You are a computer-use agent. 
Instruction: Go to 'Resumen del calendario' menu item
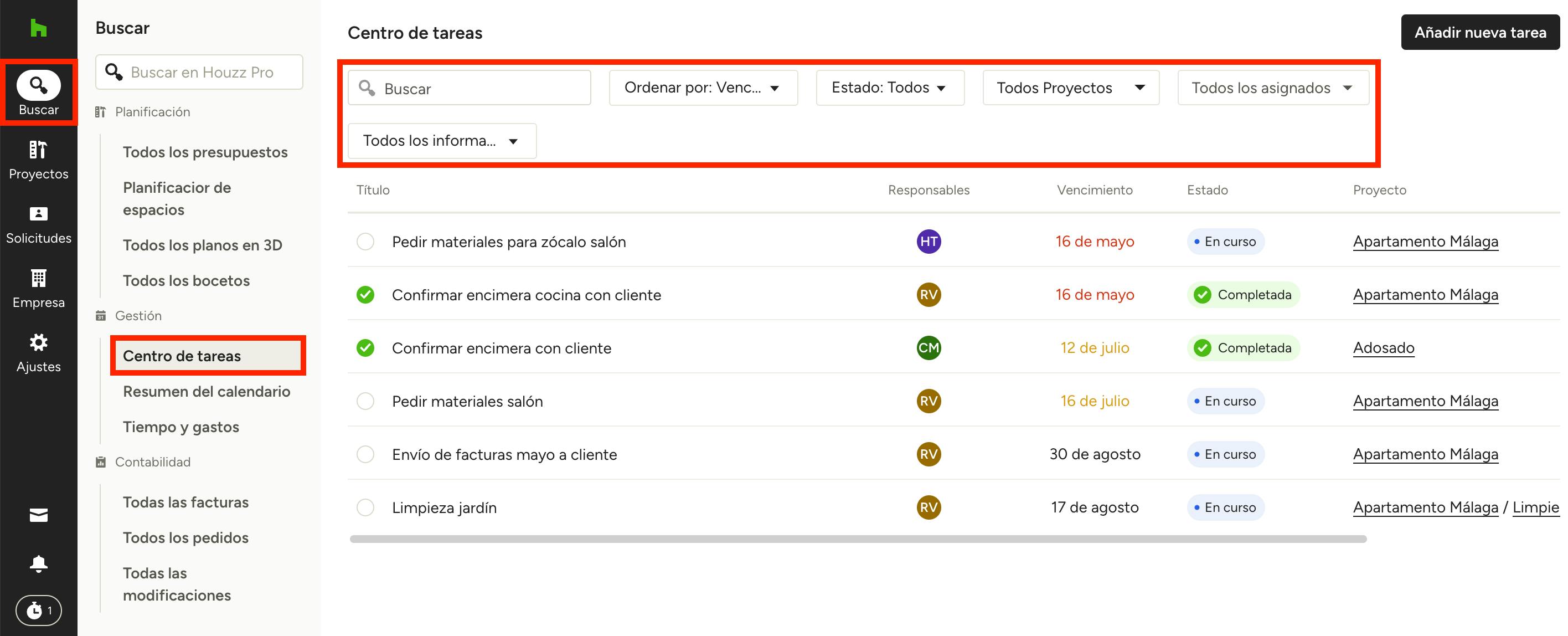[x=207, y=391]
